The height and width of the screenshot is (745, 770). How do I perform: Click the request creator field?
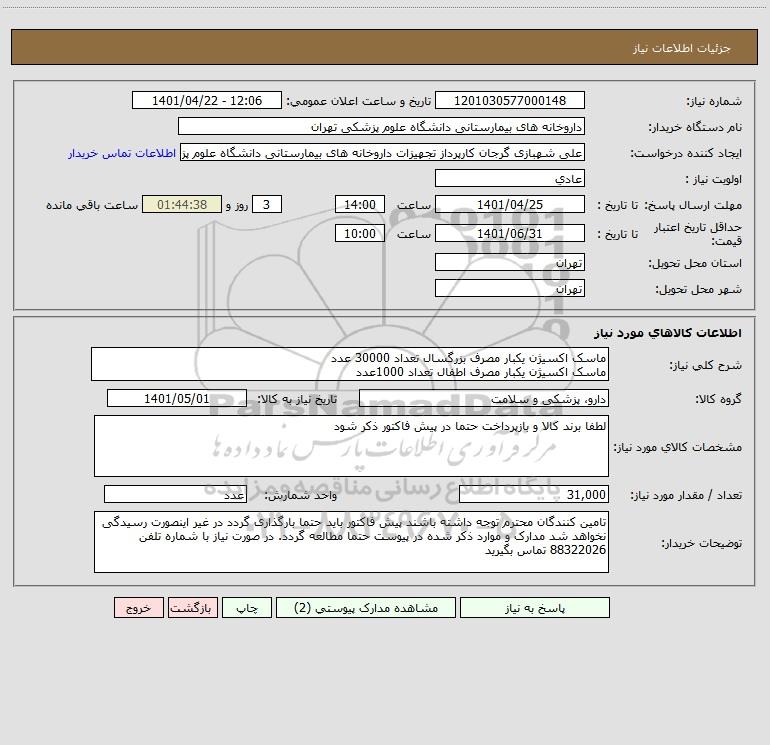coord(383,153)
